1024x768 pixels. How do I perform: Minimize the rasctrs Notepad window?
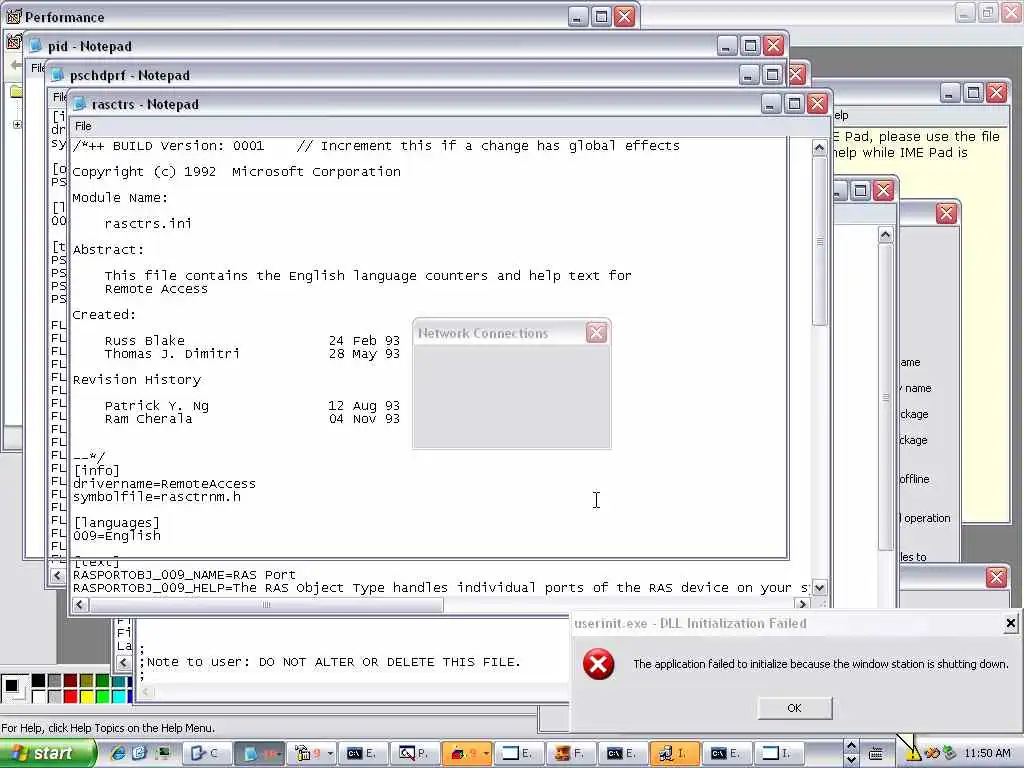click(x=771, y=104)
